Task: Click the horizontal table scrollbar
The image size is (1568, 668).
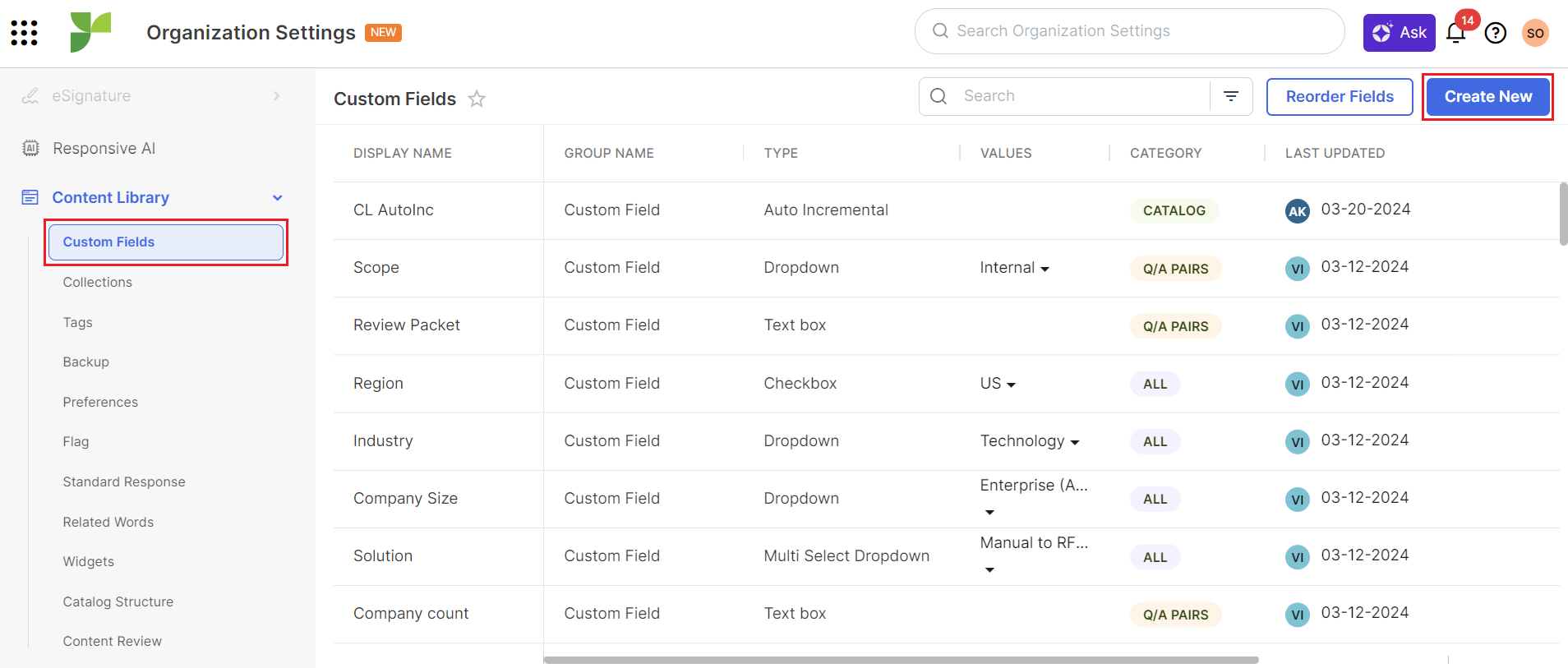Action: [901, 660]
